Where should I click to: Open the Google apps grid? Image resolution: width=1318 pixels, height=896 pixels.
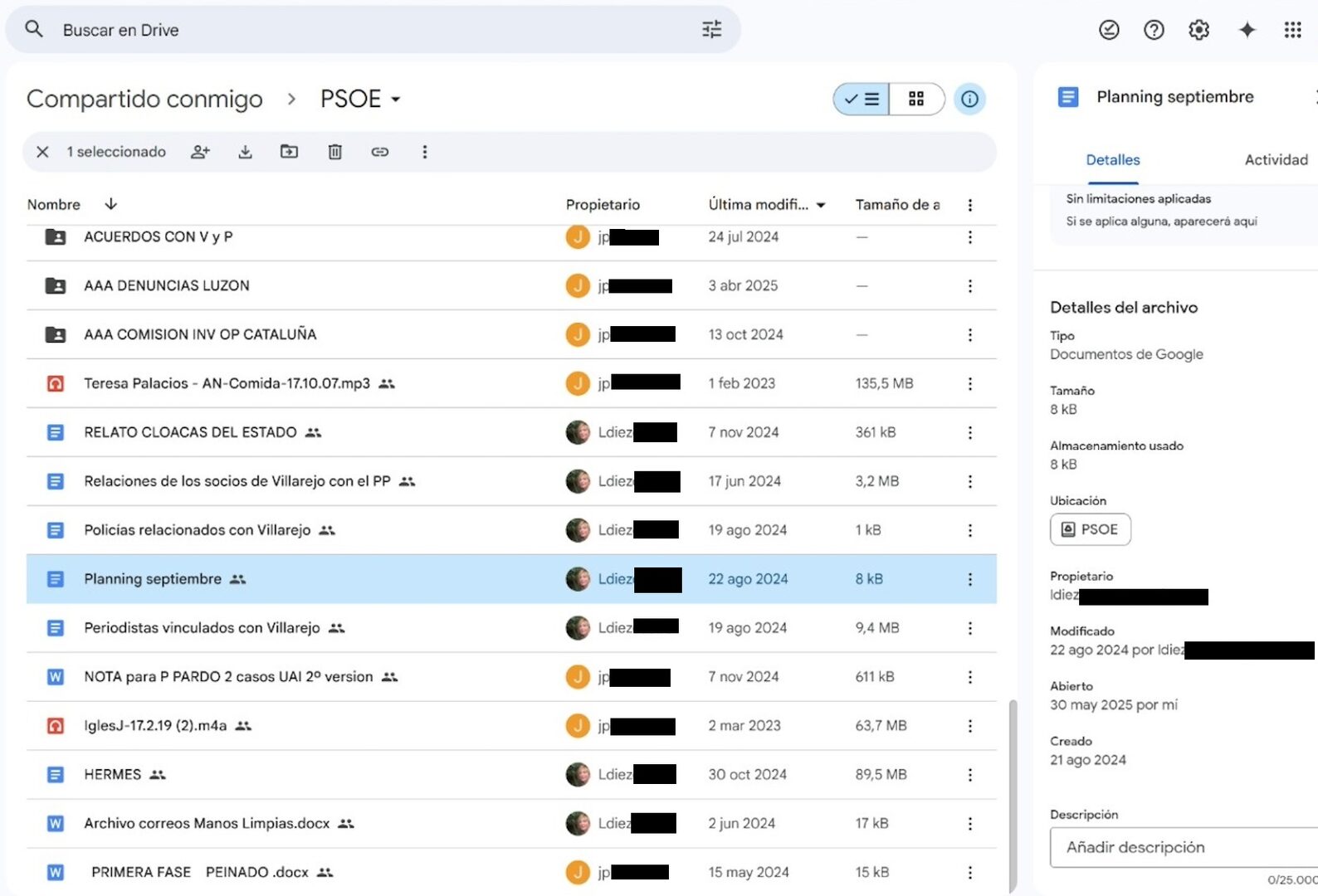(1292, 30)
